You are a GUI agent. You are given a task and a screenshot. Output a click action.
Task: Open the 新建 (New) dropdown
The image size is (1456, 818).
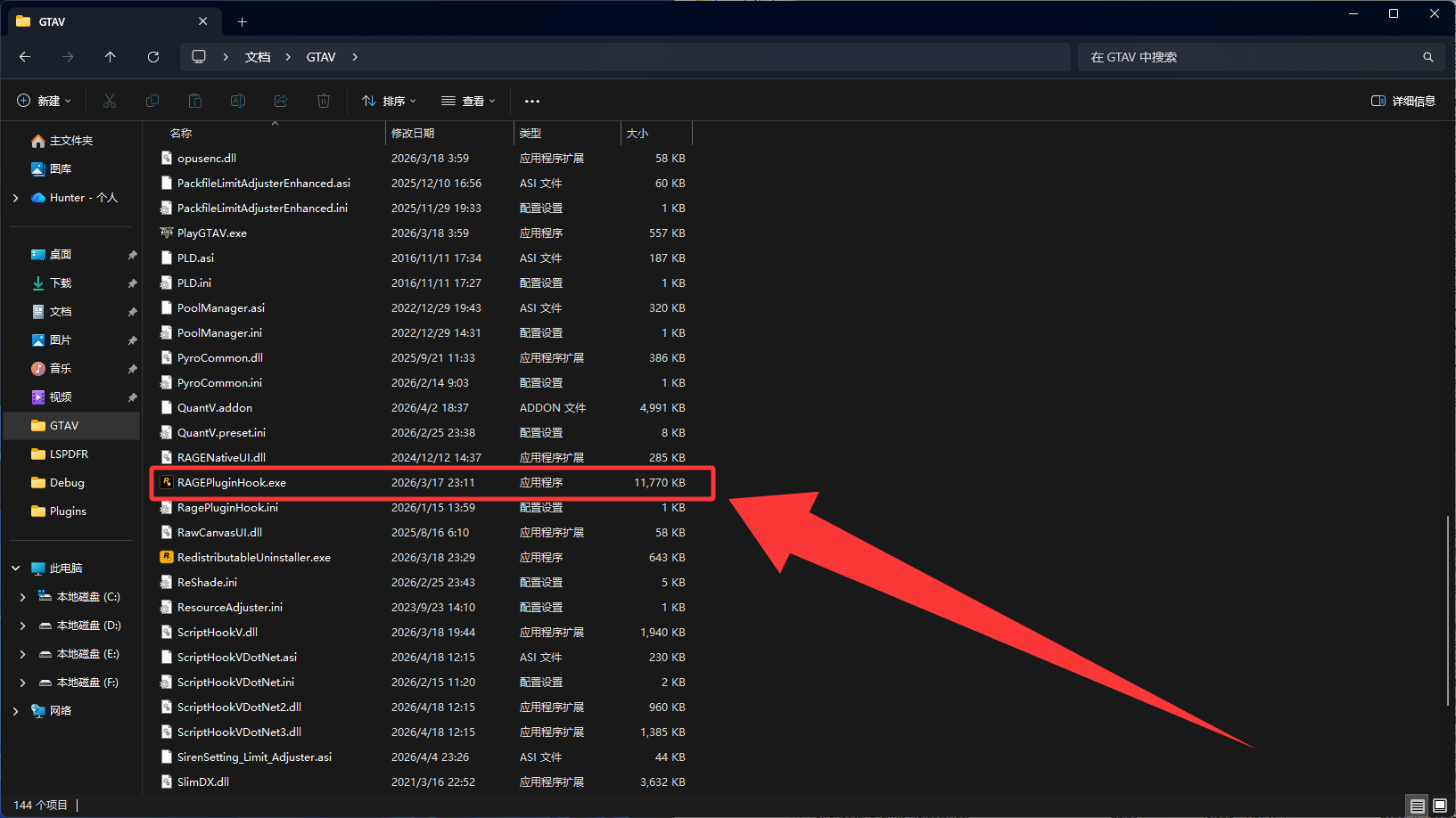(45, 101)
